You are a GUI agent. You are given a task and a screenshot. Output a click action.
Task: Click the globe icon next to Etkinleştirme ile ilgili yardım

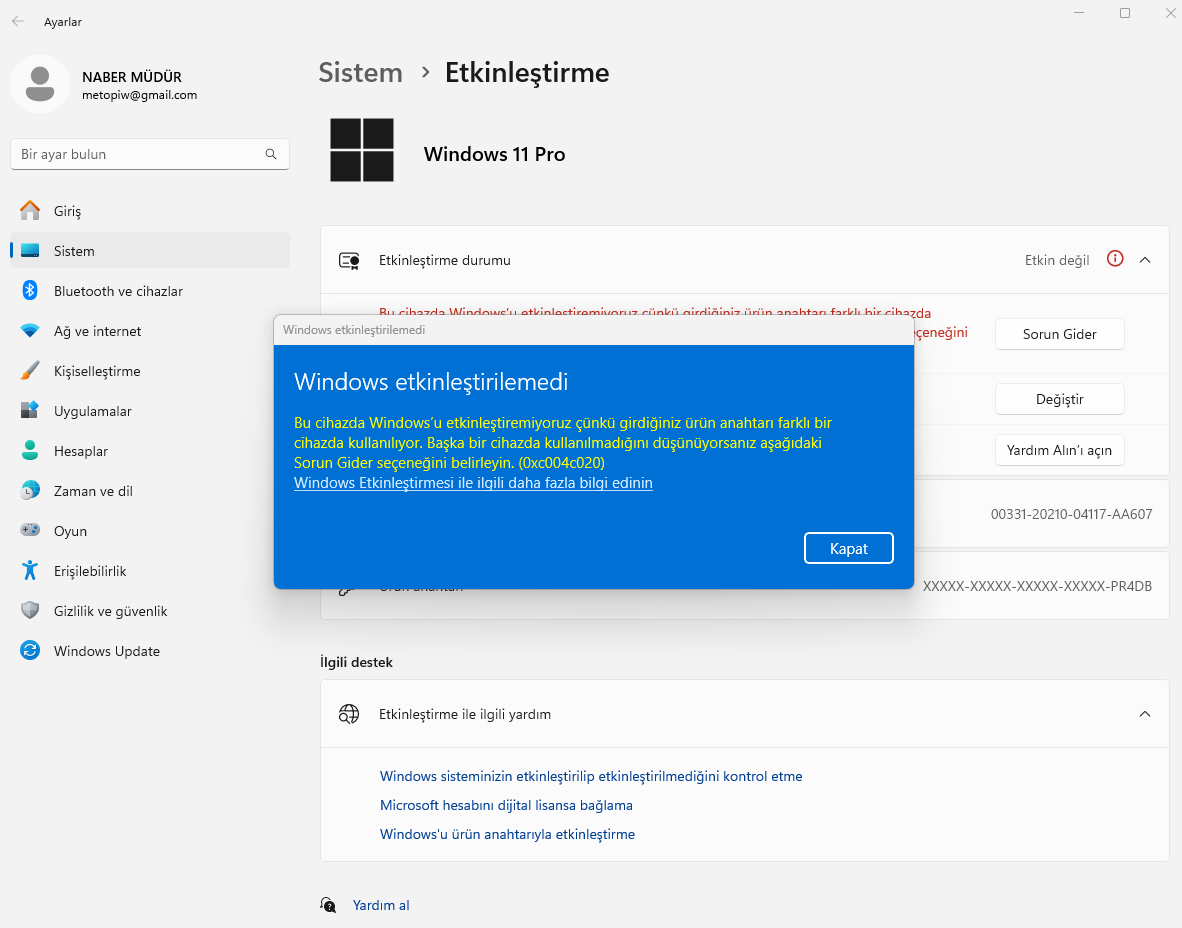click(x=349, y=714)
